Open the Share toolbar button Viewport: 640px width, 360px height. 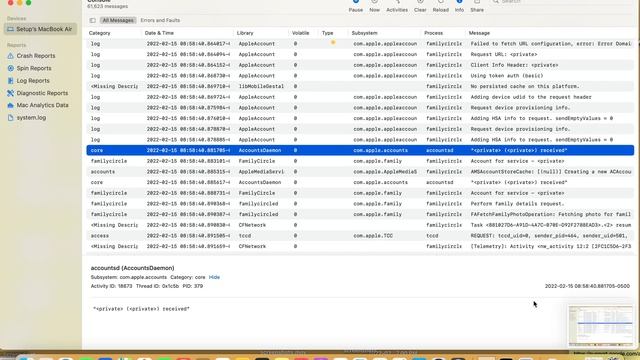point(477,6)
